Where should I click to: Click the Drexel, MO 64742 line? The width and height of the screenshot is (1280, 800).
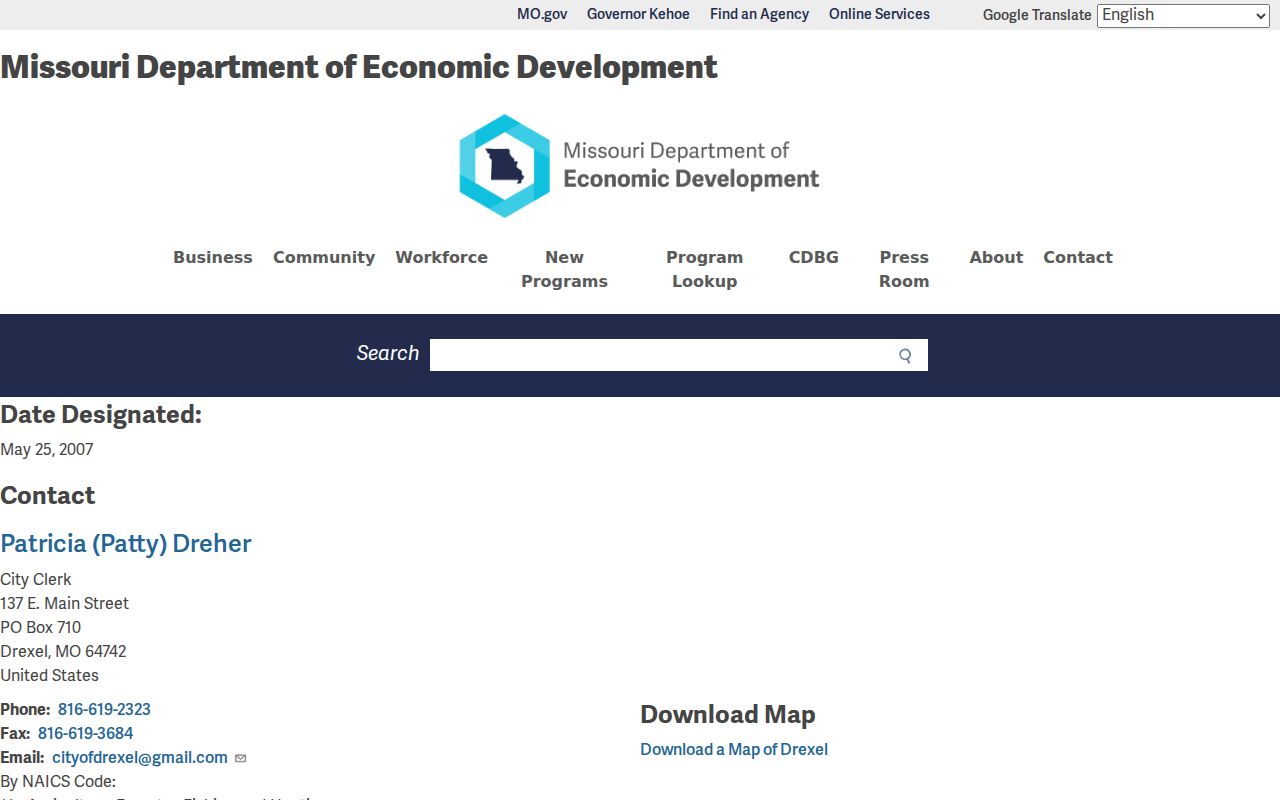click(x=63, y=651)
